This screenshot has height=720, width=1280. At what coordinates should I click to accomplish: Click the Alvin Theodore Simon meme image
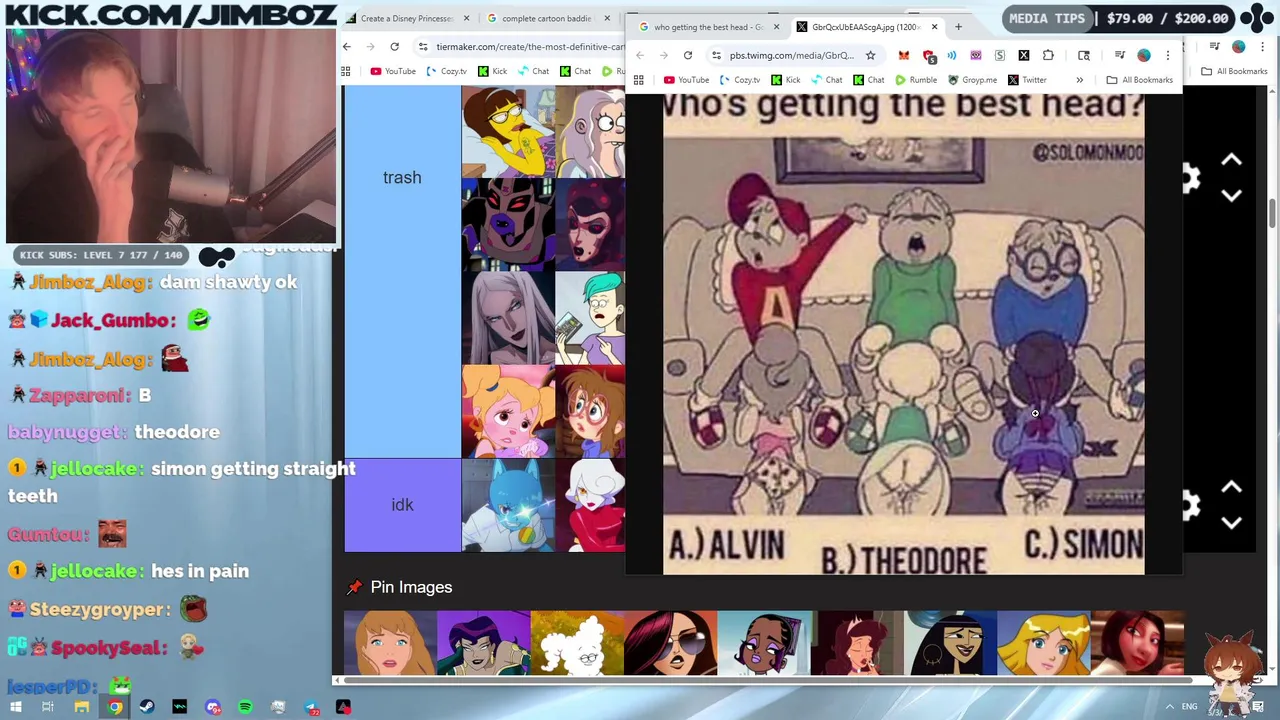click(904, 335)
